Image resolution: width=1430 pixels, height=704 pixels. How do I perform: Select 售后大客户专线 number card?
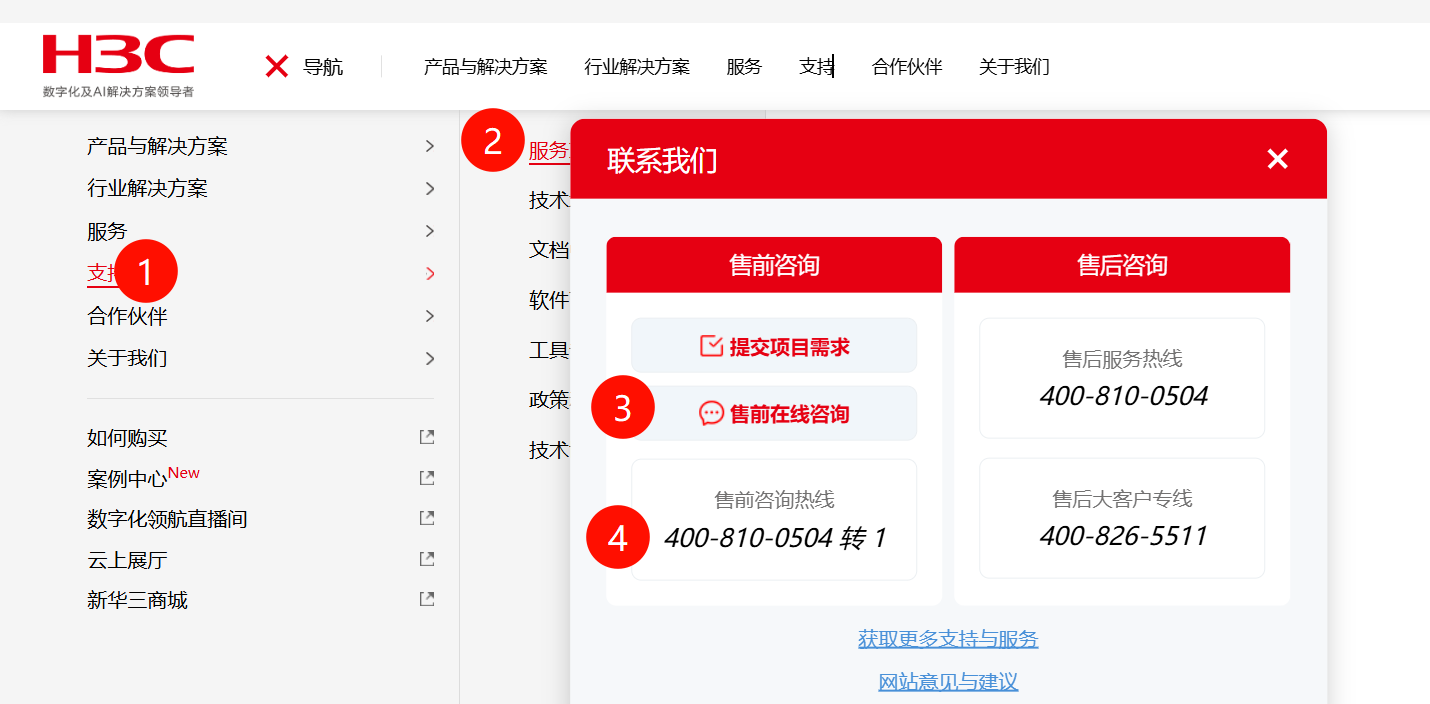(x=1122, y=519)
